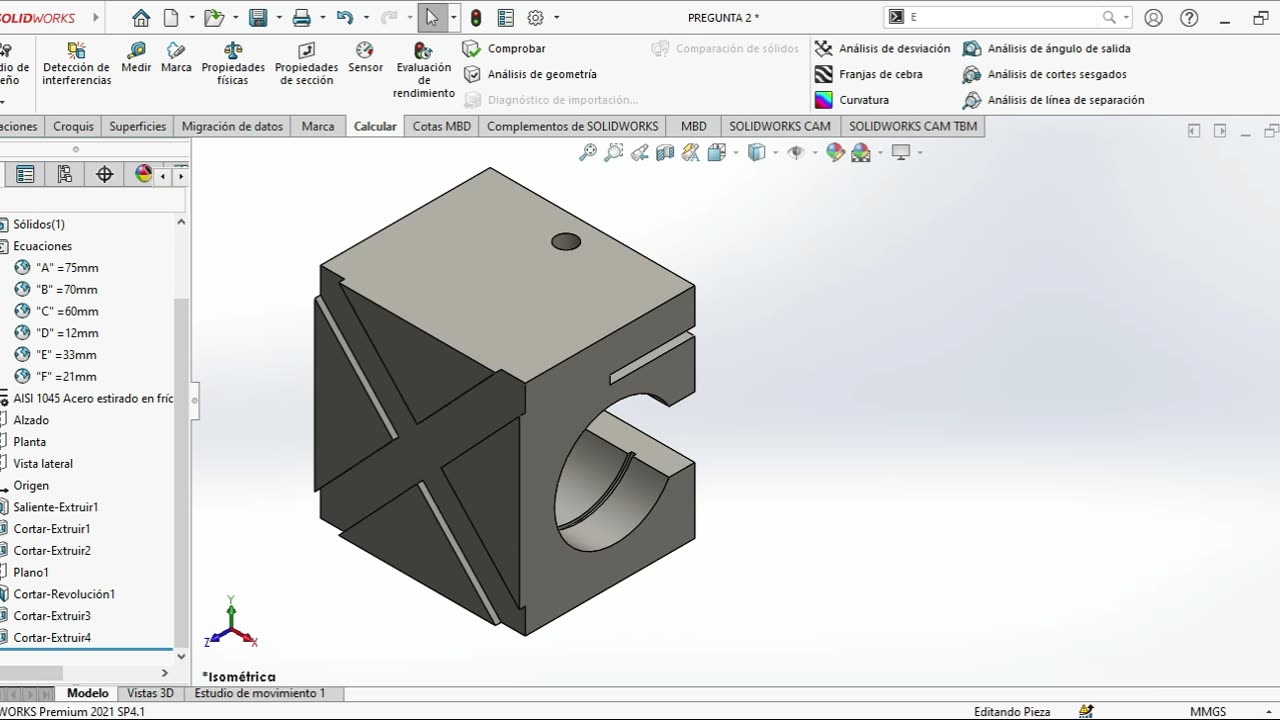The height and width of the screenshot is (720, 1280).
Task: Start Análisis de desviación
Action: tap(882, 48)
